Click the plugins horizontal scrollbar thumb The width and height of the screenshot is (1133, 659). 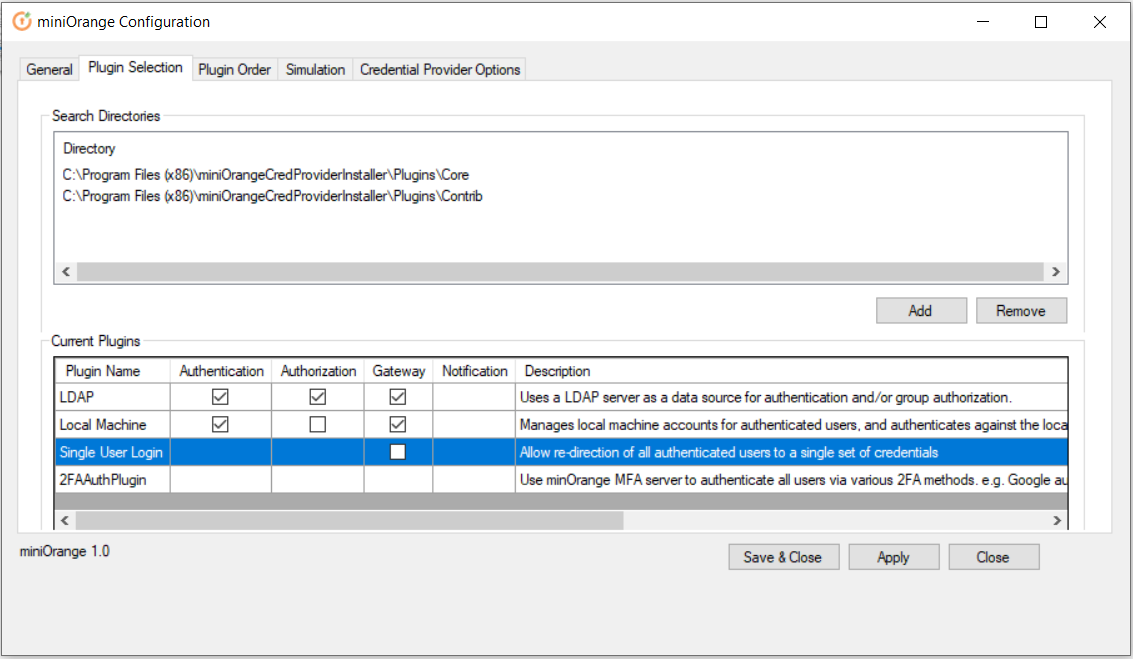[350, 520]
